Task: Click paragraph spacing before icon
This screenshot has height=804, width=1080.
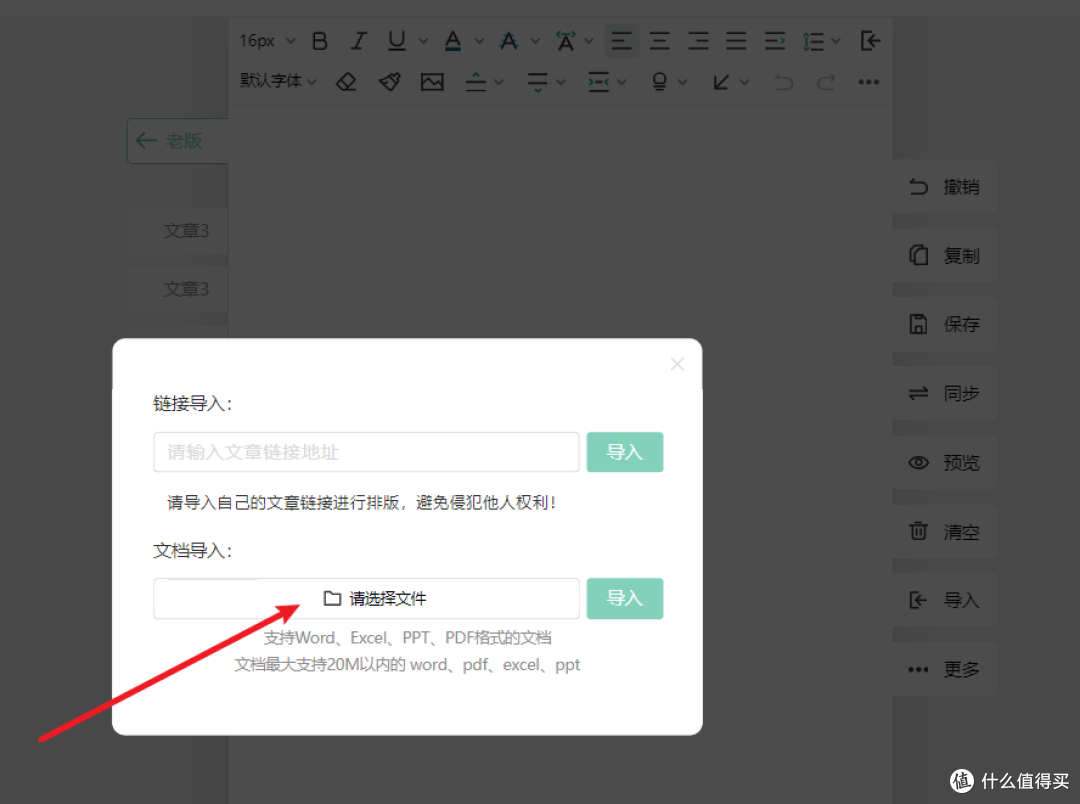Action: 476,82
